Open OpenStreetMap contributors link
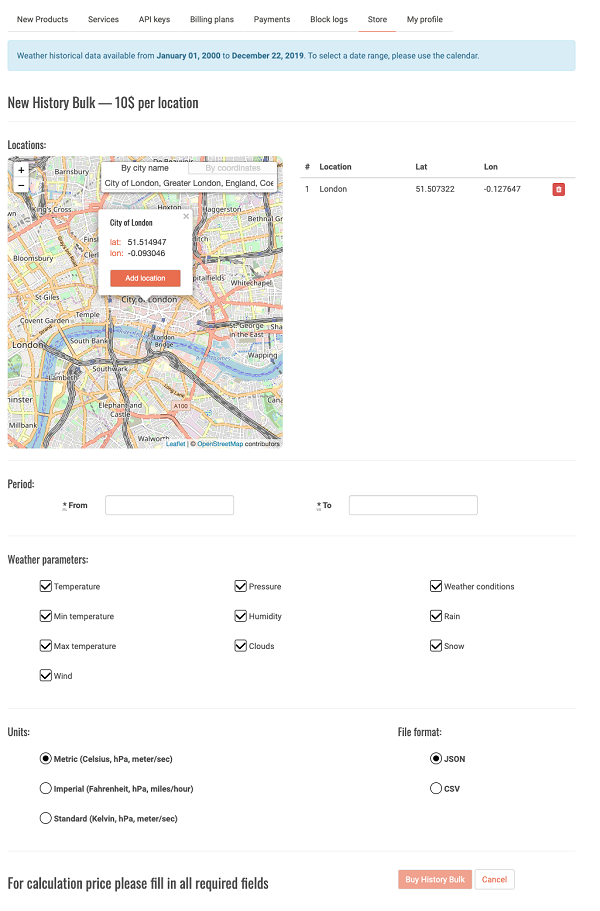 click(x=220, y=444)
